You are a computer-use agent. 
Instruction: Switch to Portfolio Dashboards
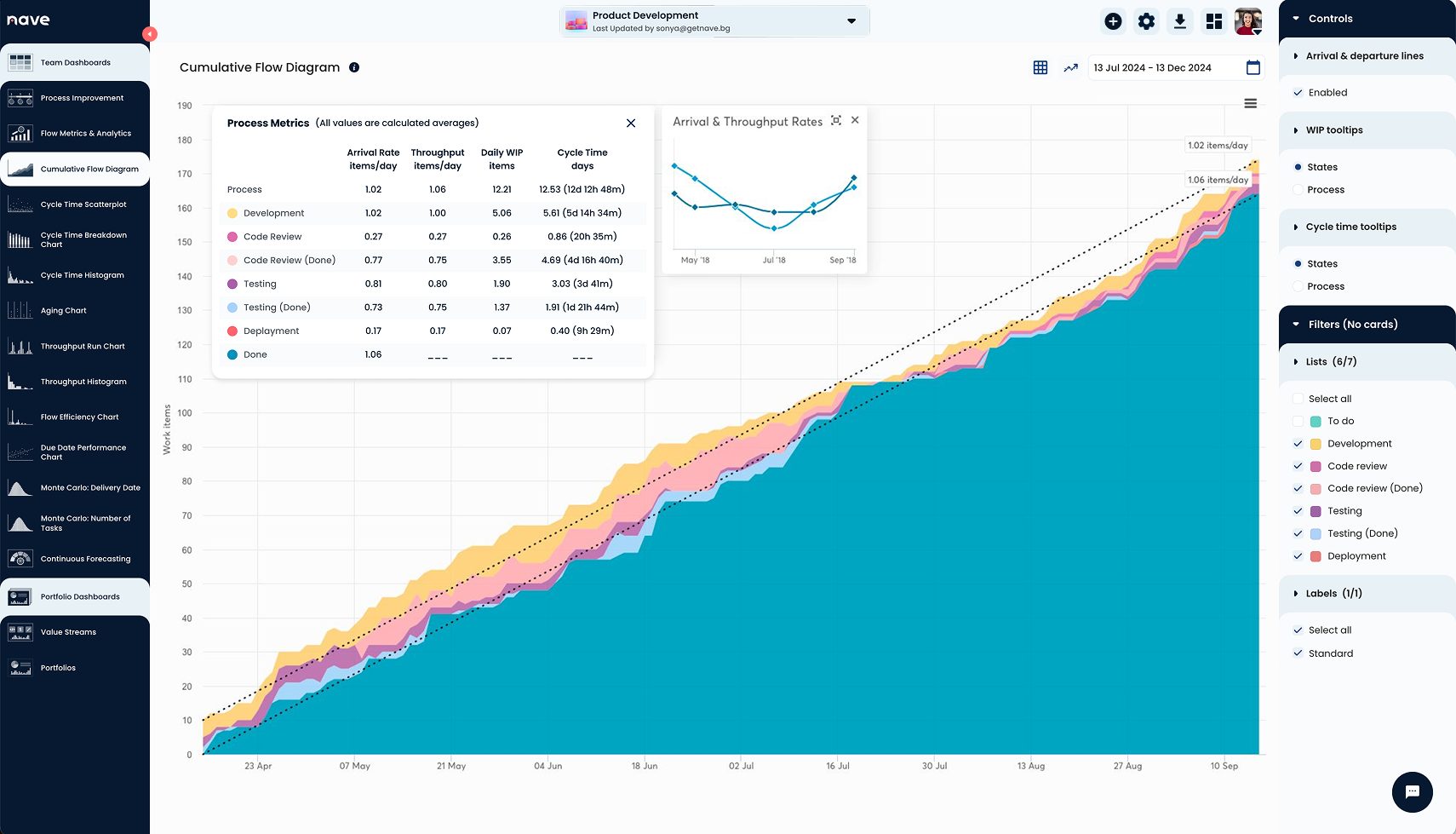point(79,596)
